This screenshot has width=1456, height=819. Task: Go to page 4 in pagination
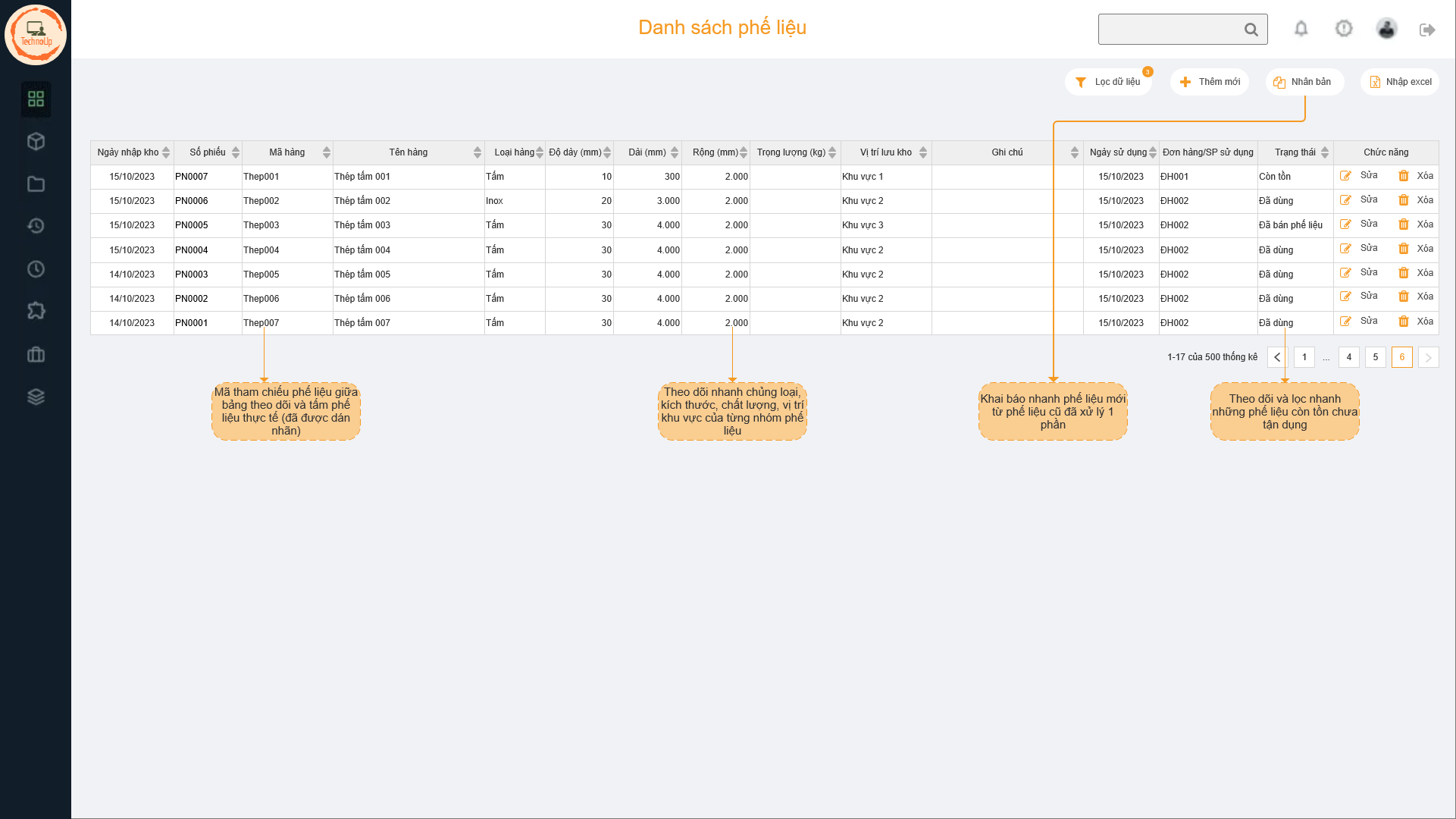click(1348, 357)
